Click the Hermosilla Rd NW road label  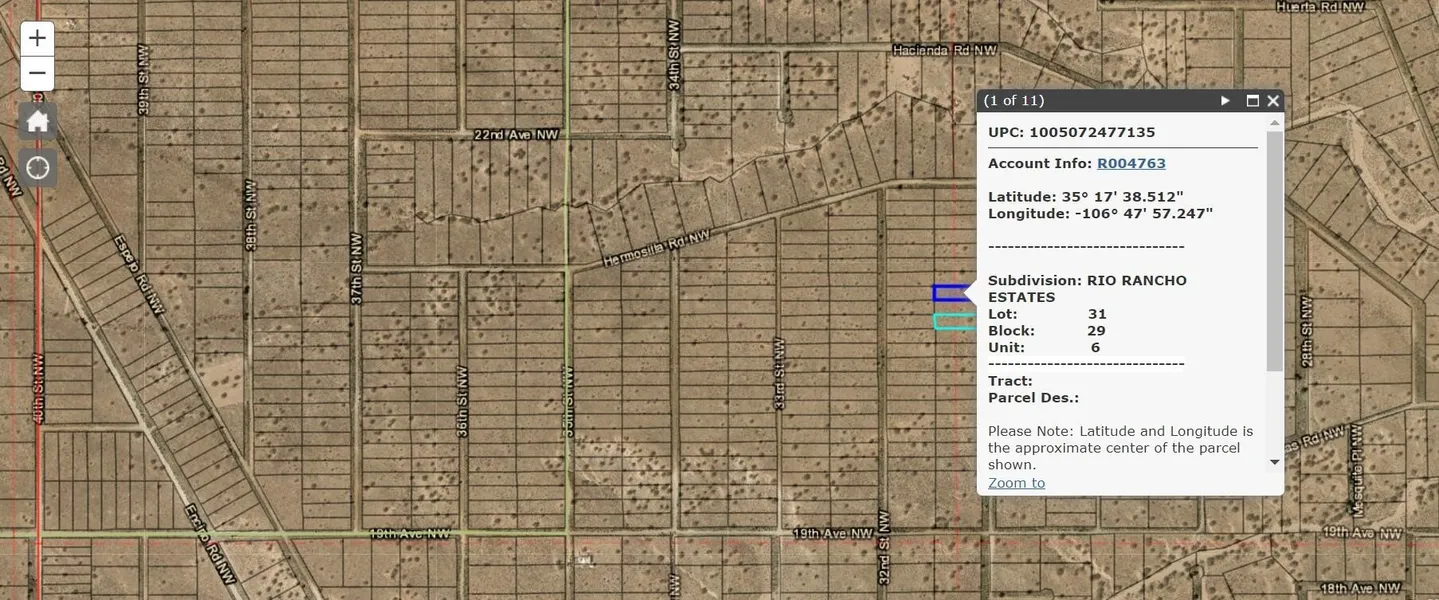656,249
